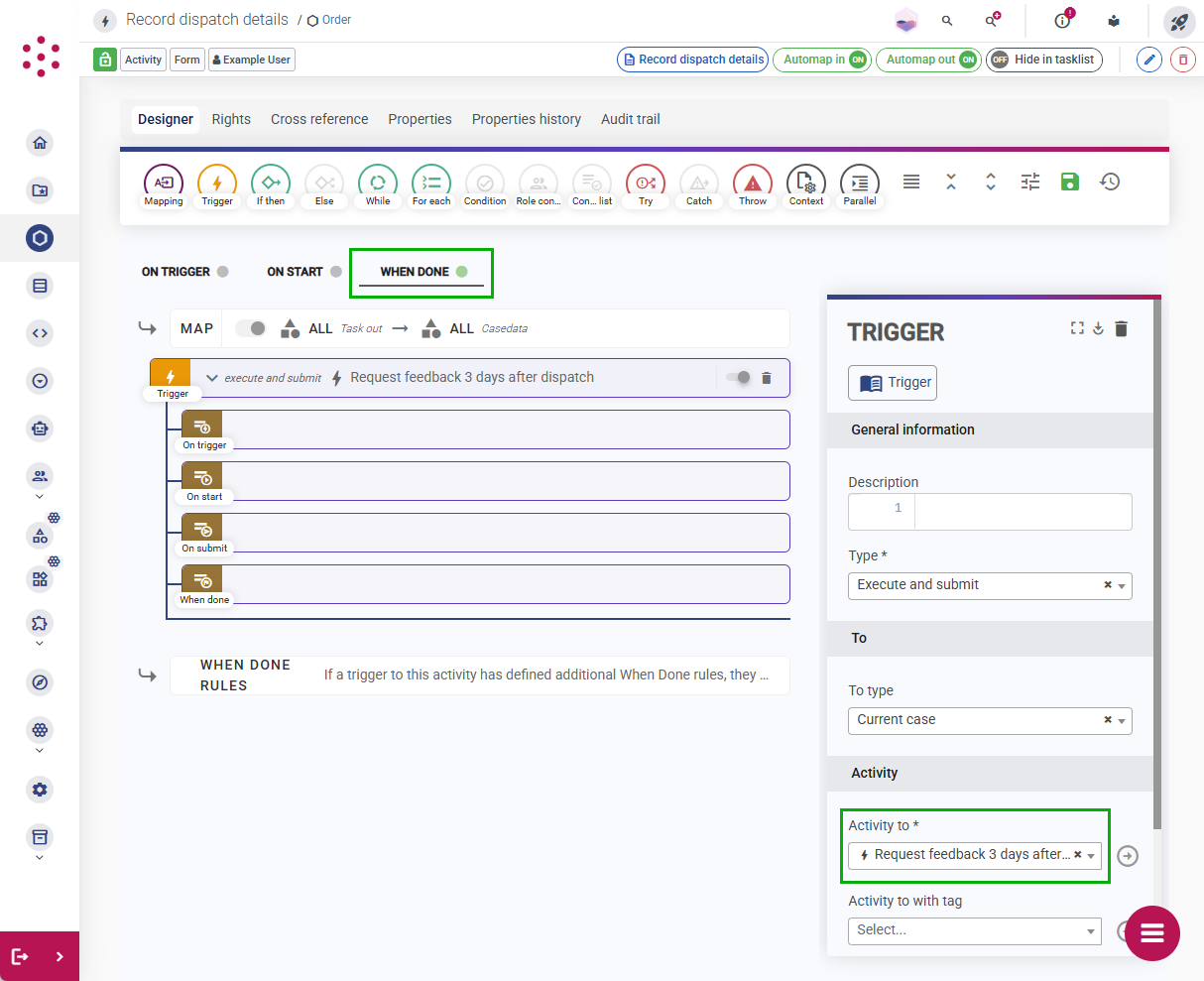Switch to Cross reference tab
This screenshot has height=981, width=1204.
[x=319, y=119]
